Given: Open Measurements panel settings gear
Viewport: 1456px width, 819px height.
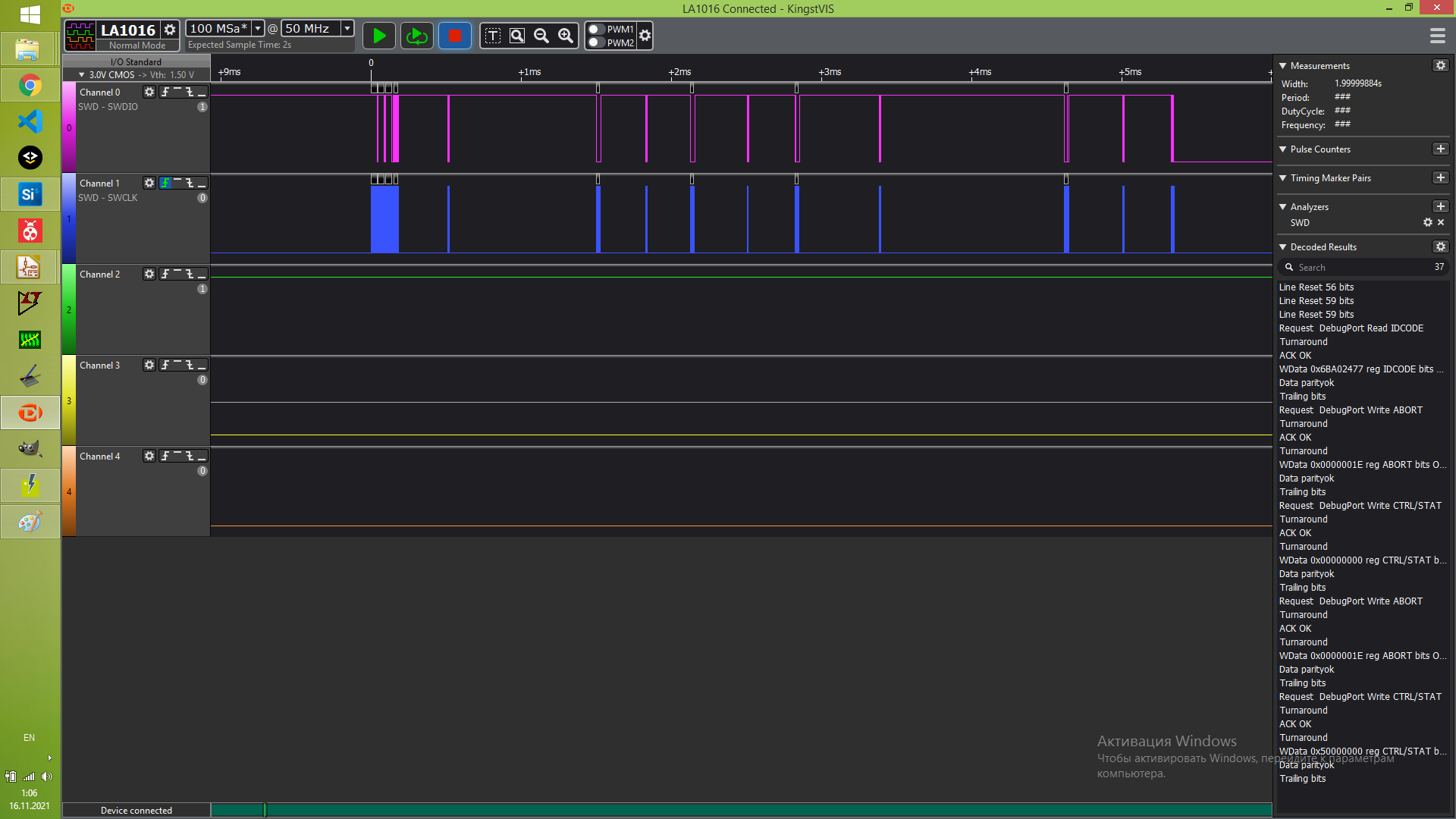Looking at the screenshot, I should pos(1441,65).
